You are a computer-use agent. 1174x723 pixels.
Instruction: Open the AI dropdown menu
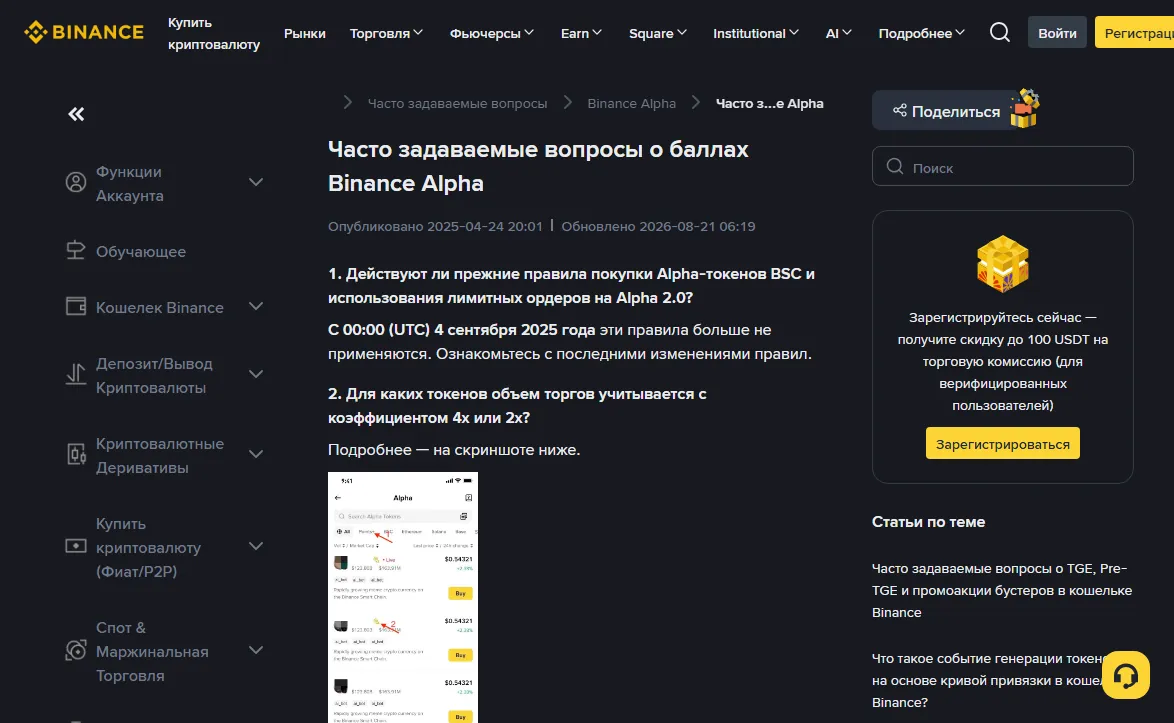click(x=839, y=33)
